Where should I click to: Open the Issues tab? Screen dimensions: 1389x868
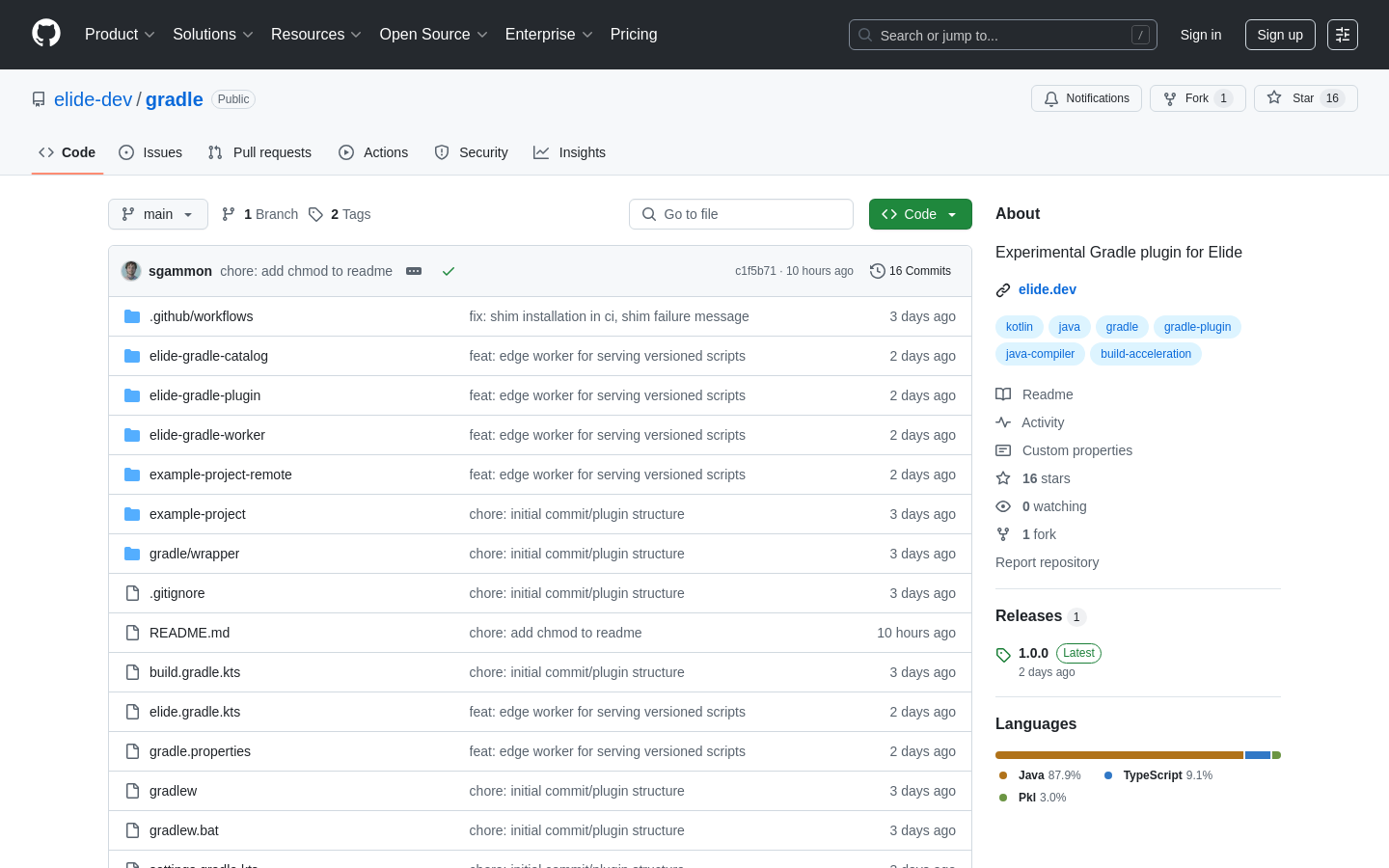150,152
